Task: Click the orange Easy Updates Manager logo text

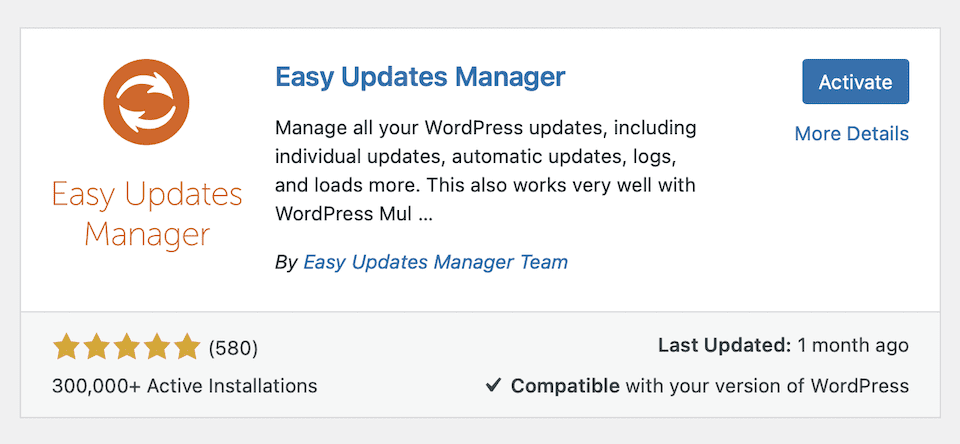Action: point(147,213)
